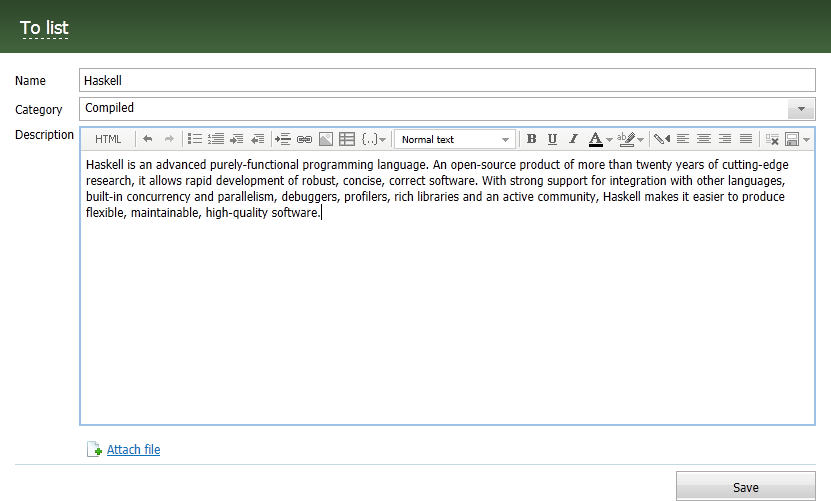Apply text highlight color

(626, 139)
